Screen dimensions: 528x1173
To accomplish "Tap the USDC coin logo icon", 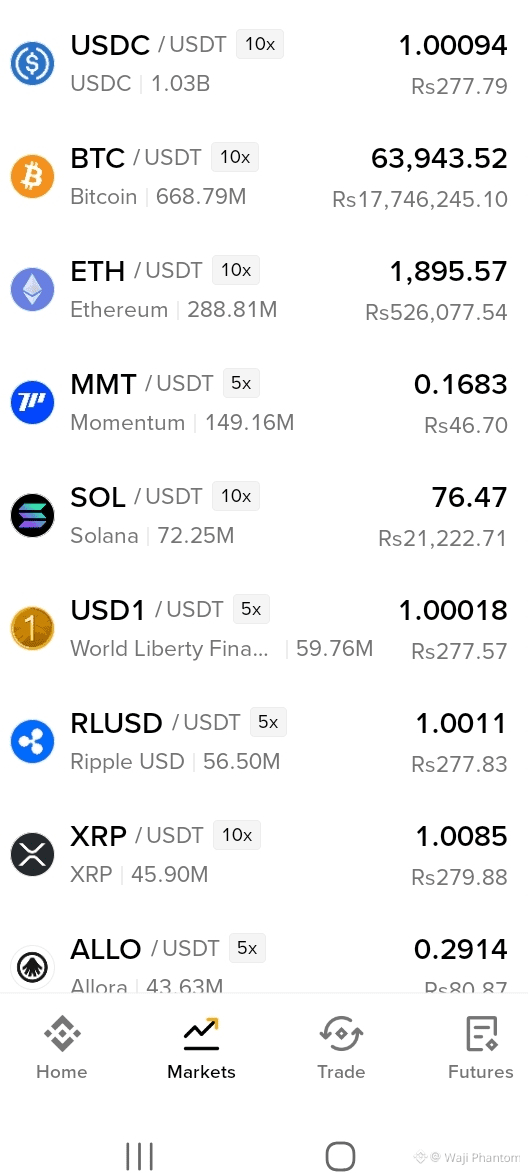I will [32, 64].
